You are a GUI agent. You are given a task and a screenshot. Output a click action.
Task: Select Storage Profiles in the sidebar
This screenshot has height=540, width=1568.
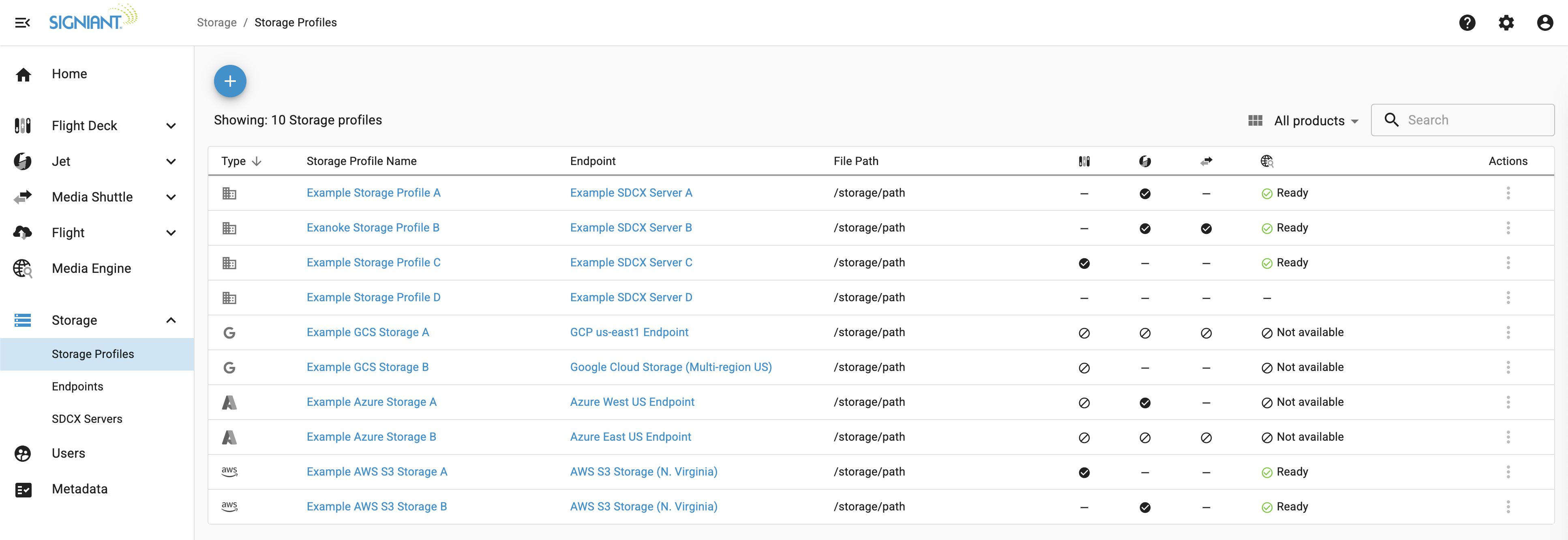click(x=97, y=354)
